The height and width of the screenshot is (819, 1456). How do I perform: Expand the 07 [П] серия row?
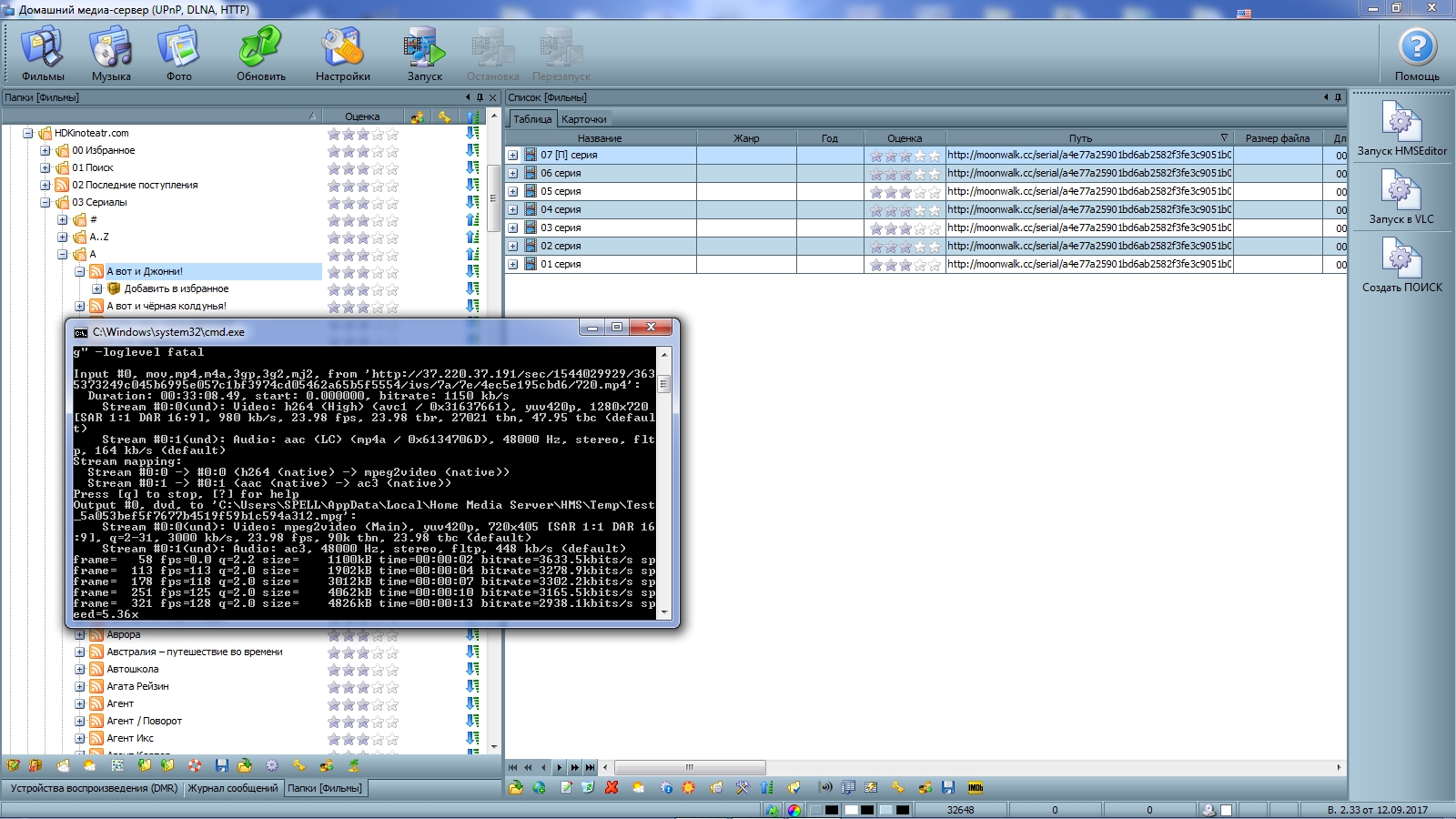[x=513, y=156]
